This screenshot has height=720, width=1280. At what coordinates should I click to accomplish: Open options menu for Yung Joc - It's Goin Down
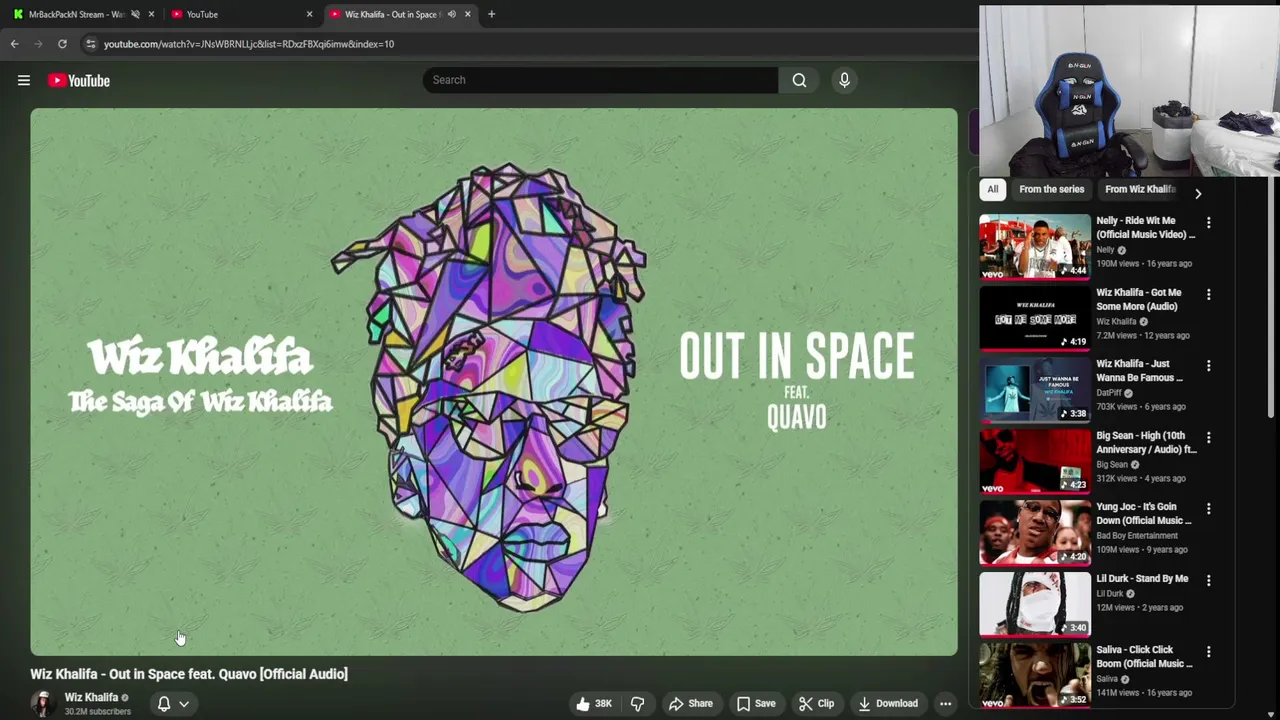pyautogui.click(x=1208, y=509)
